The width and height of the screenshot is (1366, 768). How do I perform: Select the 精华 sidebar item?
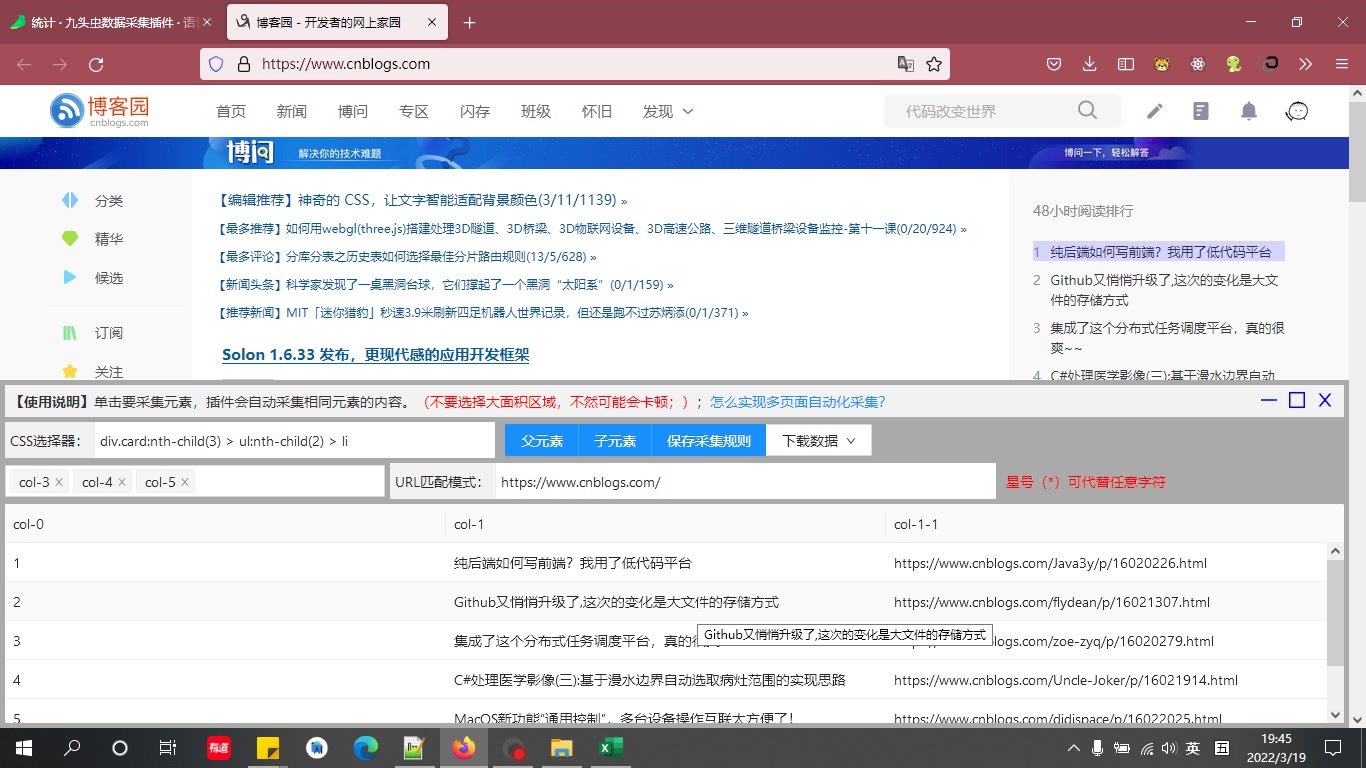tap(92, 239)
